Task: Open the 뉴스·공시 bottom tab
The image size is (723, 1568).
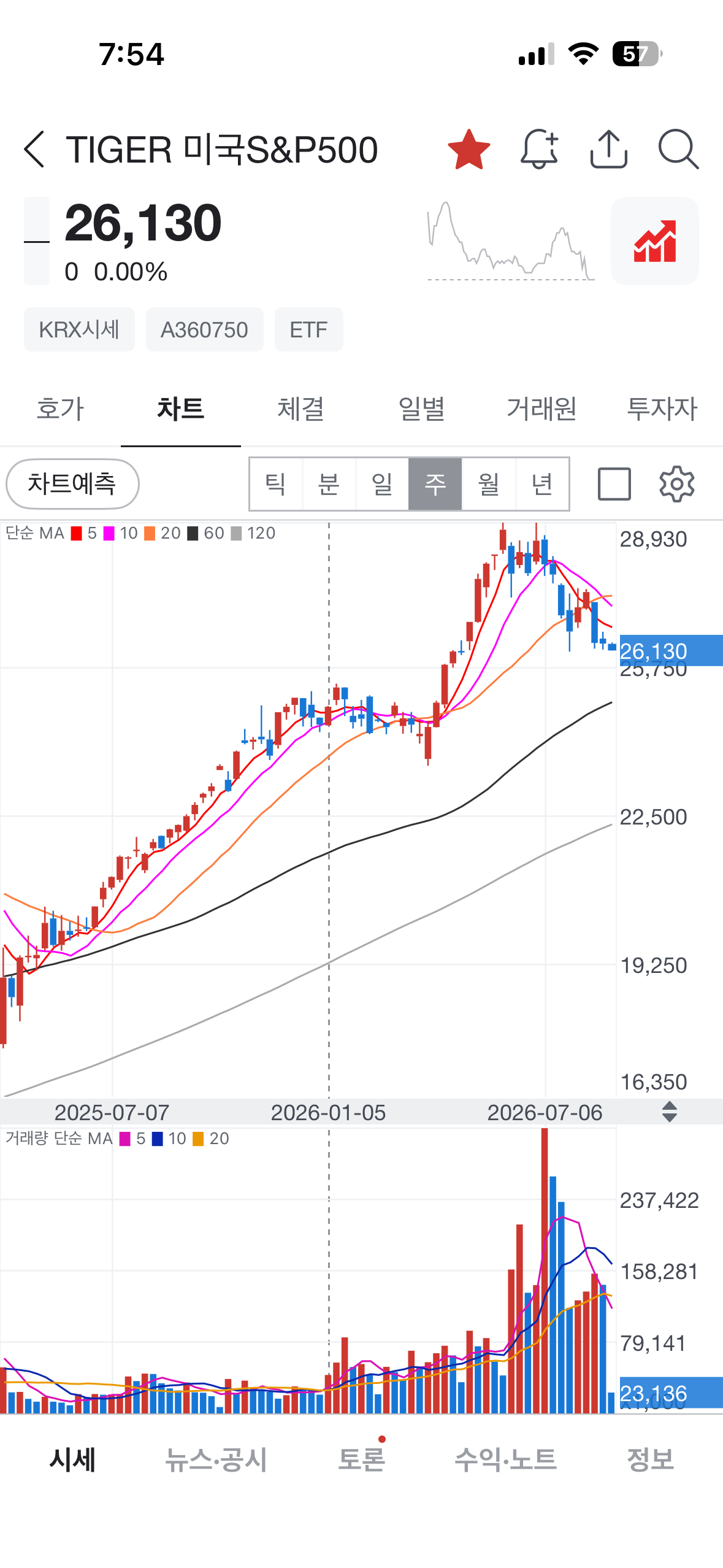Action: point(216,1459)
